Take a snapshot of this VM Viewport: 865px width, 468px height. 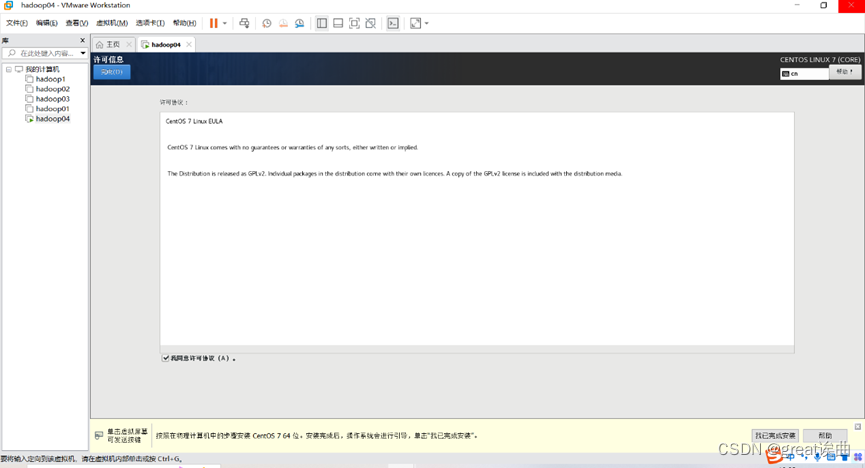266,23
